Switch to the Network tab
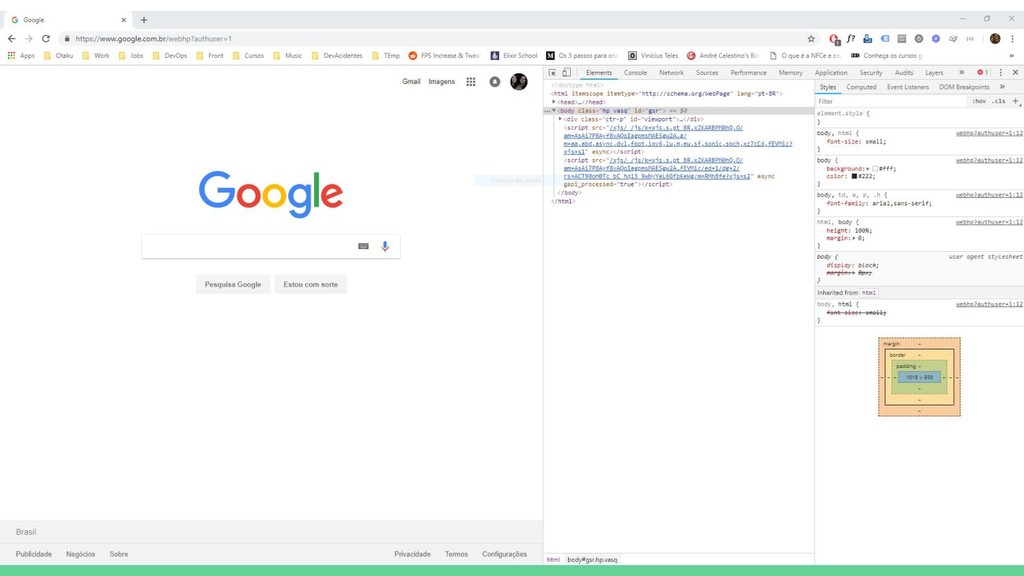1024x576 pixels. (671, 72)
